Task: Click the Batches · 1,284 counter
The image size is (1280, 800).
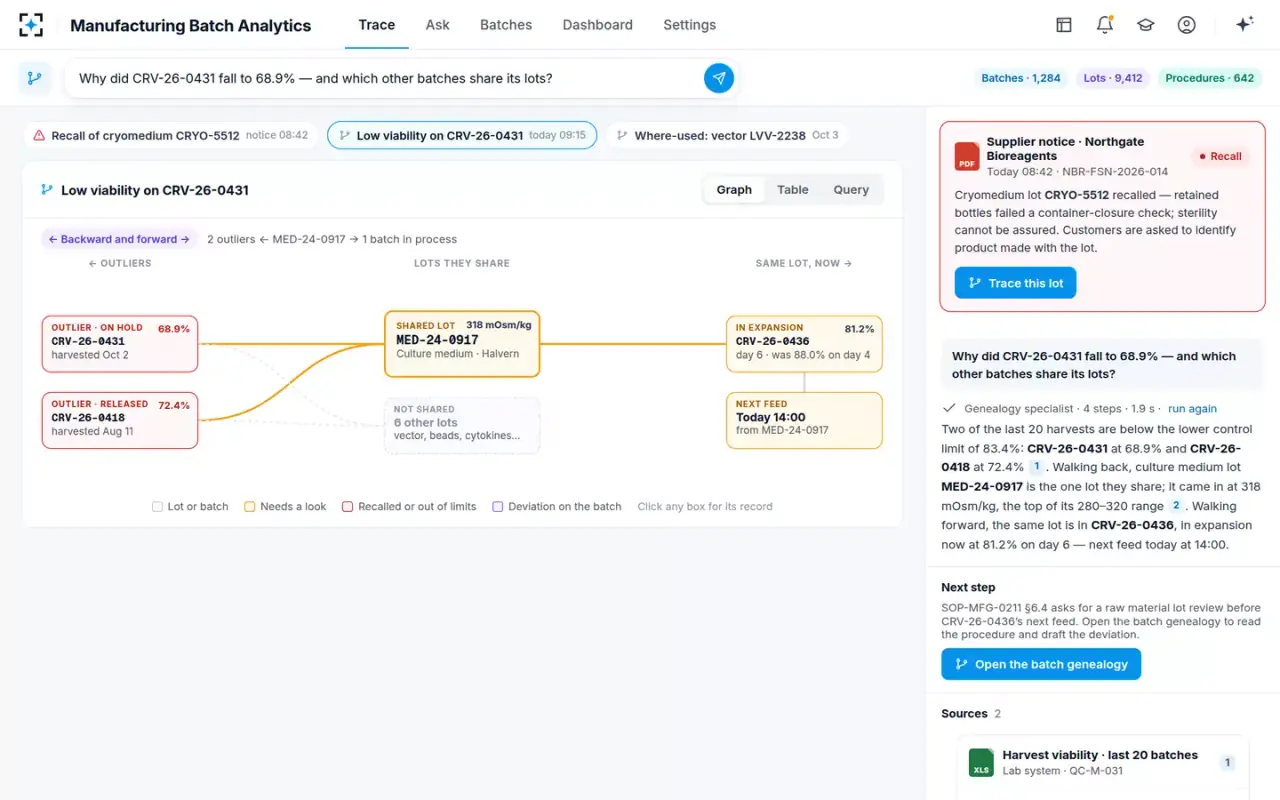Action: click(x=1021, y=78)
